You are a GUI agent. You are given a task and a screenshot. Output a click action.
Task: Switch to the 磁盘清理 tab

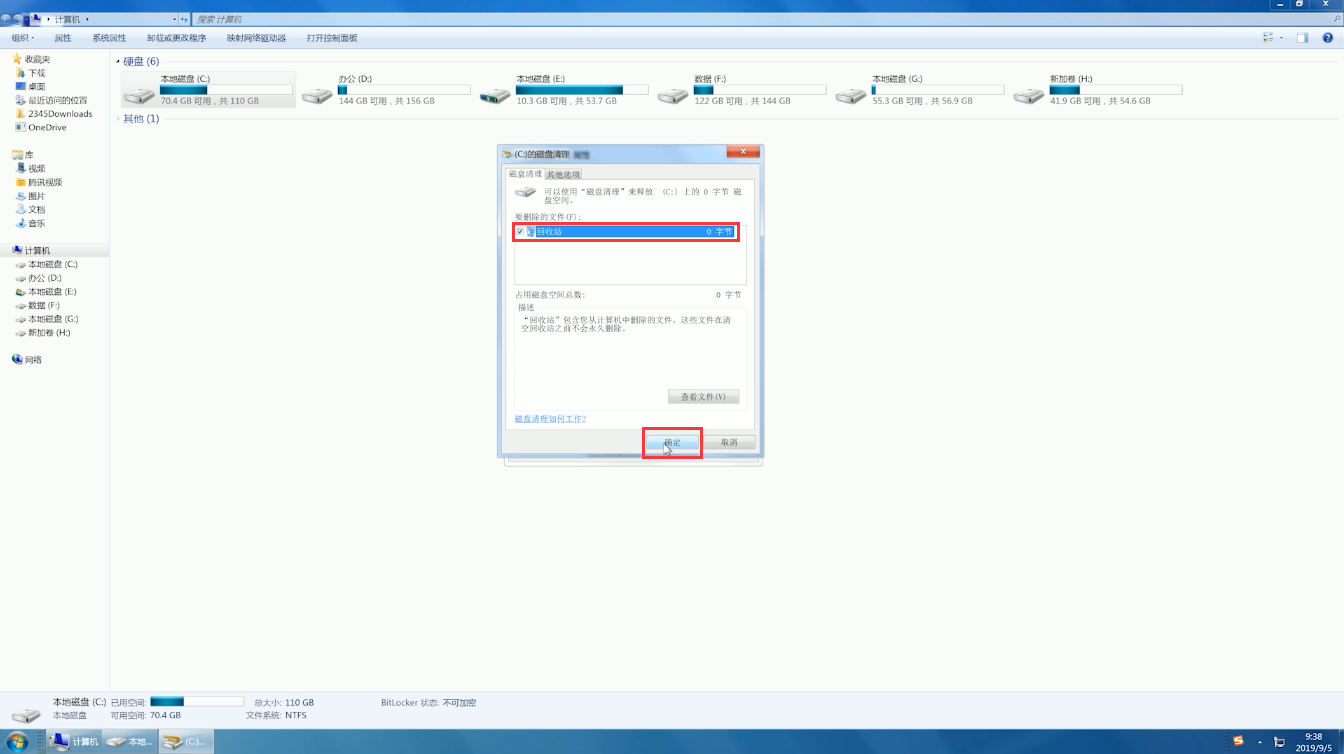[x=525, y=174]
